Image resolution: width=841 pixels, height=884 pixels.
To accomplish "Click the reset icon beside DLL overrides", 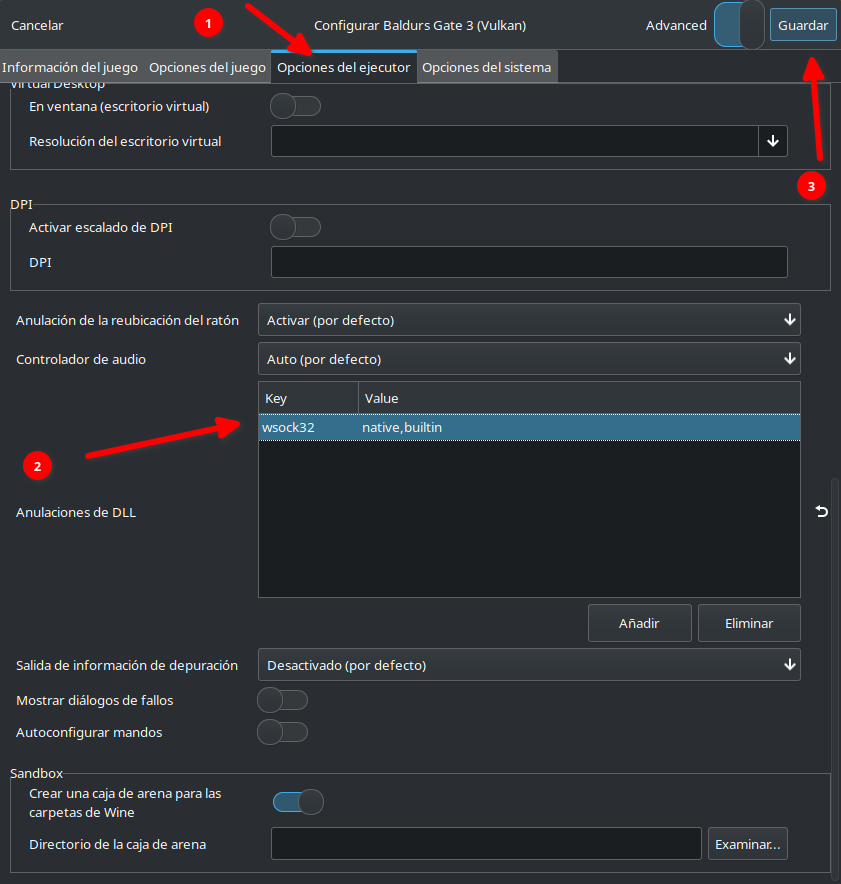I will (822, 511).
